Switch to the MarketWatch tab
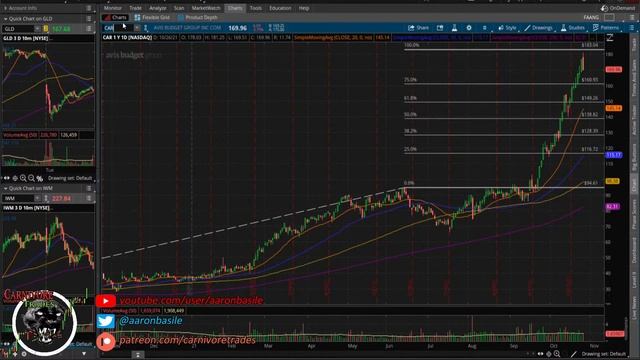This screenshot has height=360, width=640. pos(206,8)
